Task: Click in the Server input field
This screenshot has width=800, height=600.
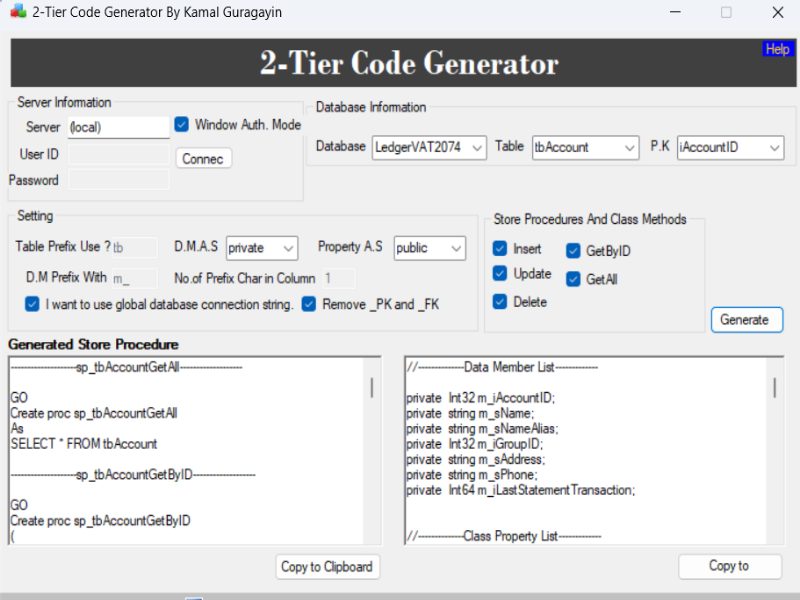Action: pyautogui.click(x=118, y=127)
